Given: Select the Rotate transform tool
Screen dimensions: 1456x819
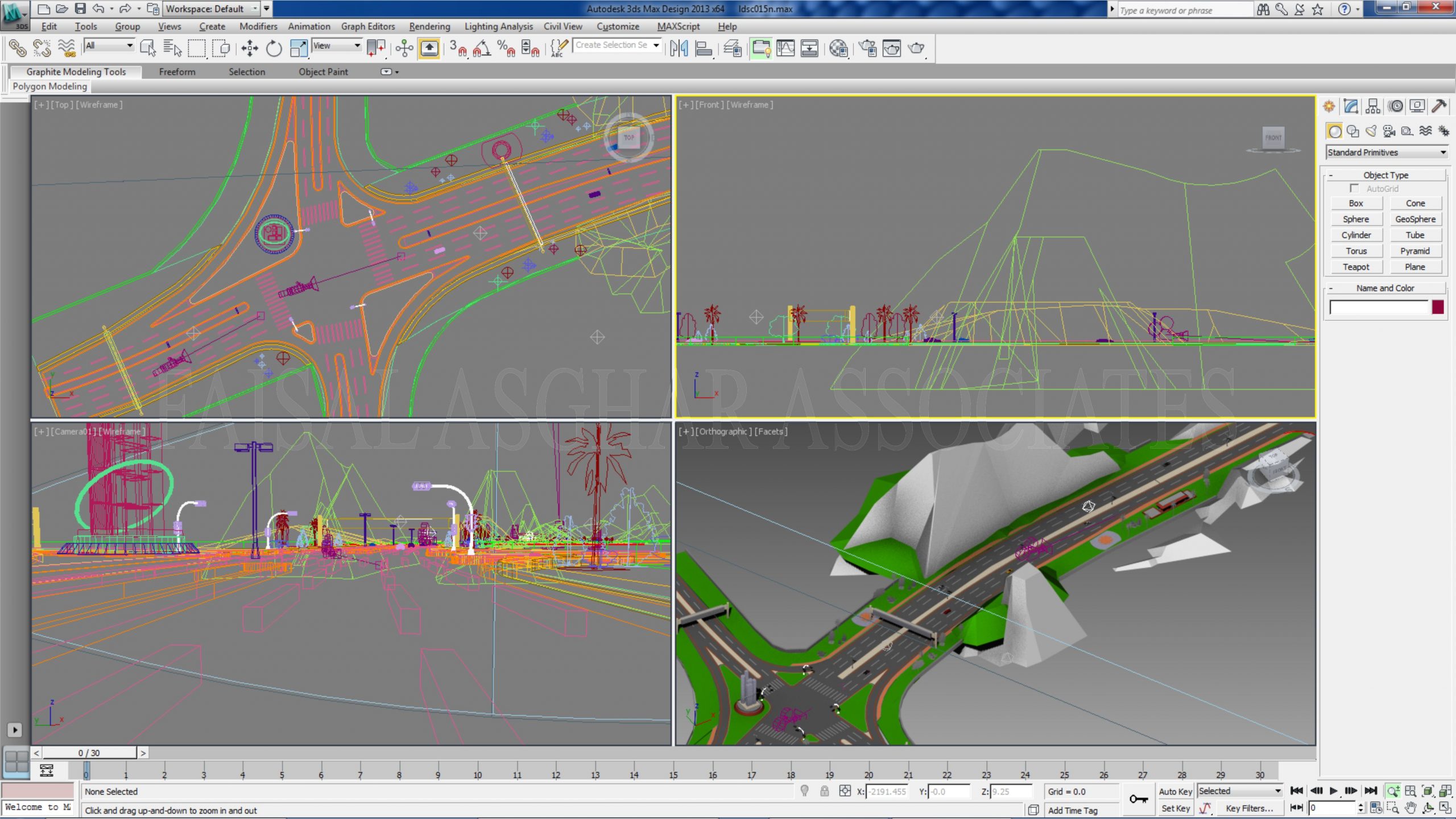Looking at the screenshot, I should (x=274, y=48).
